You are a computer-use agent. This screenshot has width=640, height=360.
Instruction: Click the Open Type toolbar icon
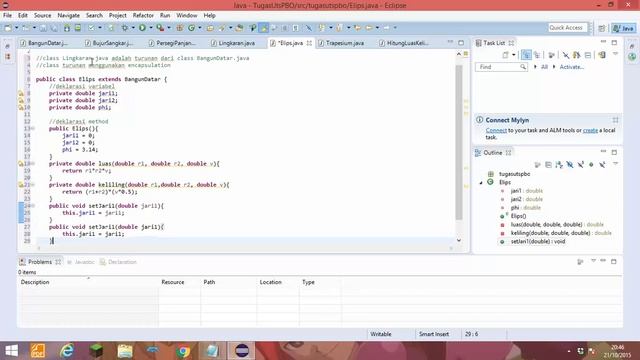(210, 28)
